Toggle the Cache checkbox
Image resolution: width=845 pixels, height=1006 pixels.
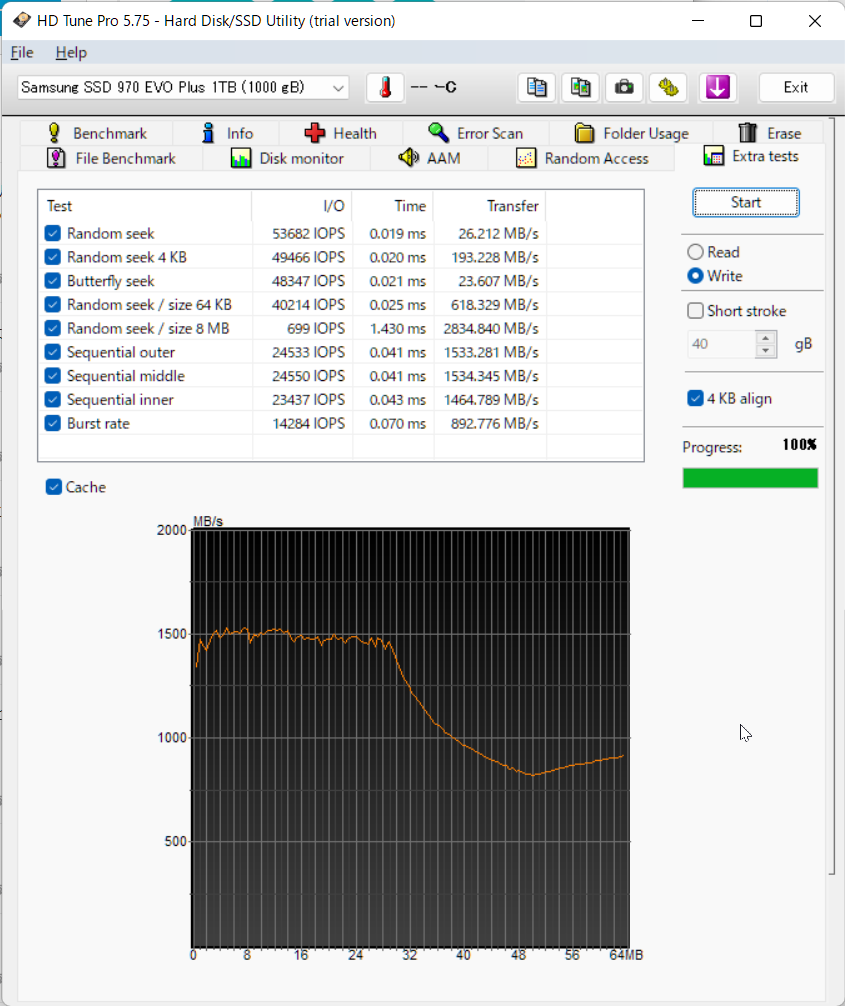coord(54,487)
